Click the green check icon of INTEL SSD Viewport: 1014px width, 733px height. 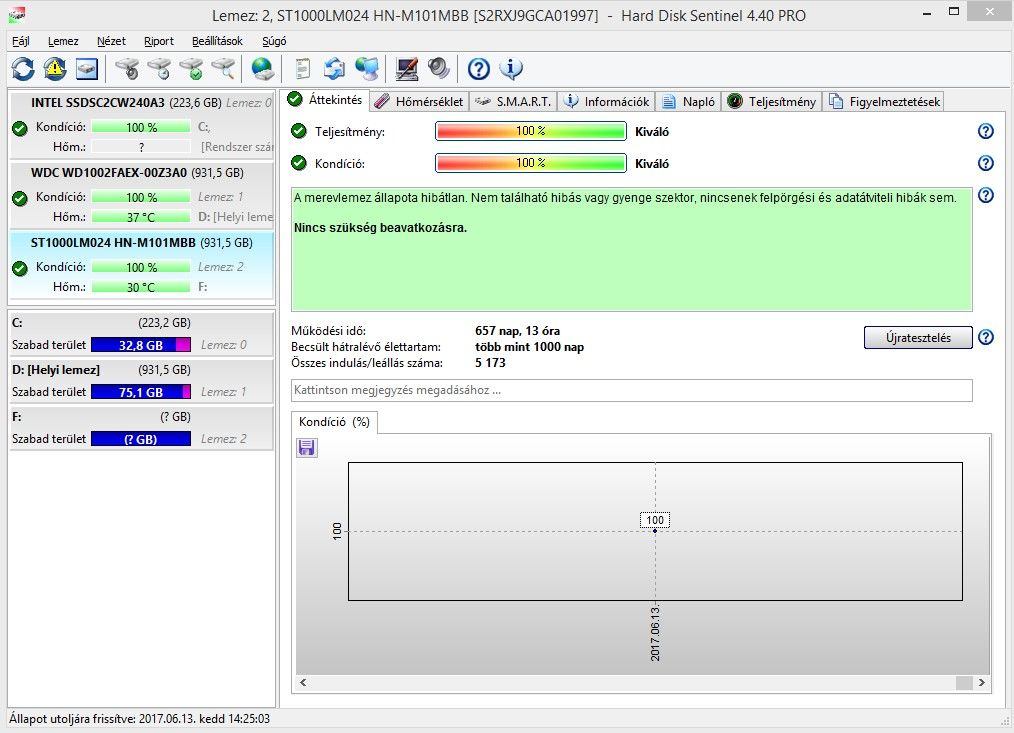click(x=20, y=128)
